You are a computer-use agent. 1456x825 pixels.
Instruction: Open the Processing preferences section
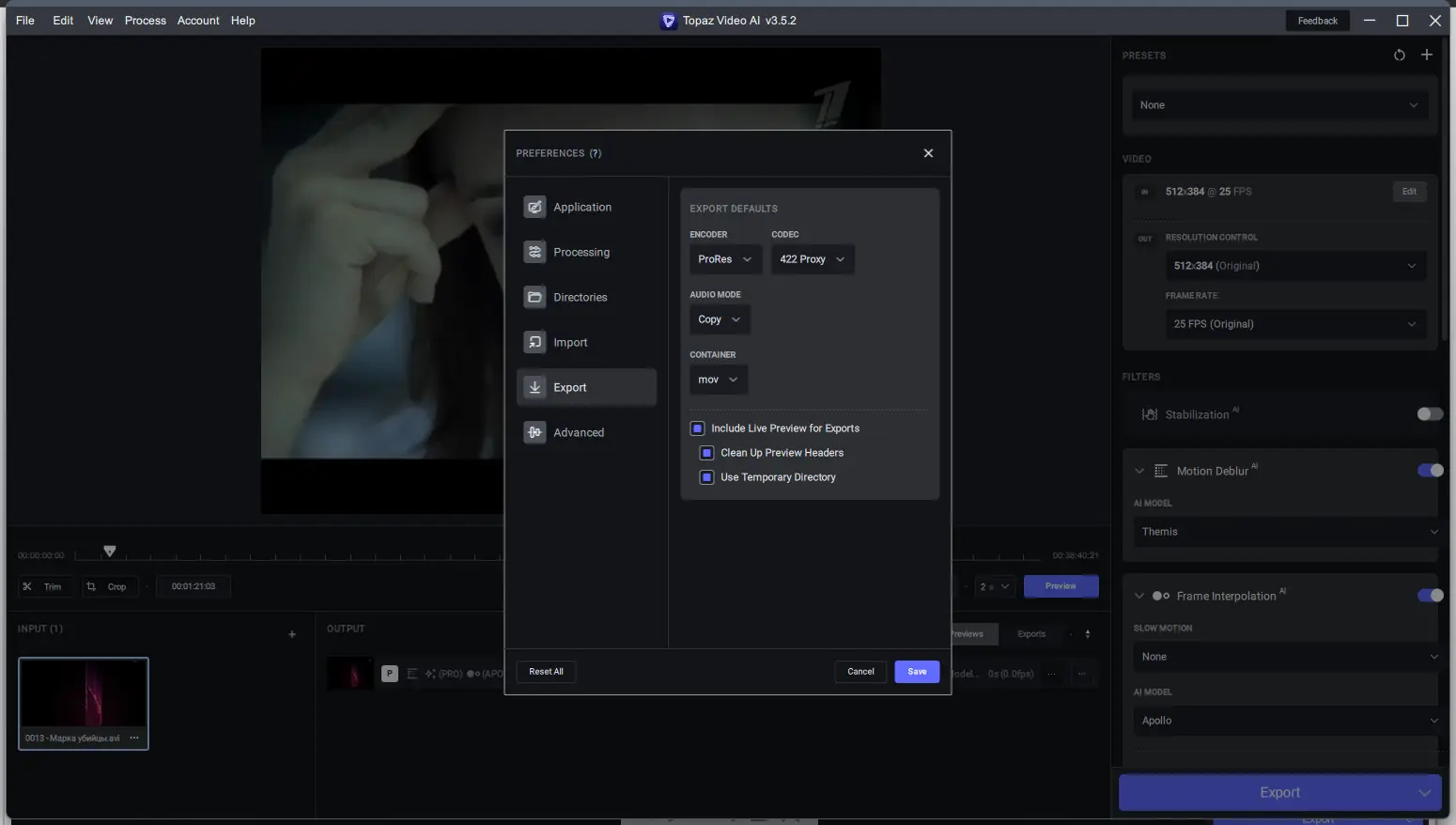tap(581, 252)
